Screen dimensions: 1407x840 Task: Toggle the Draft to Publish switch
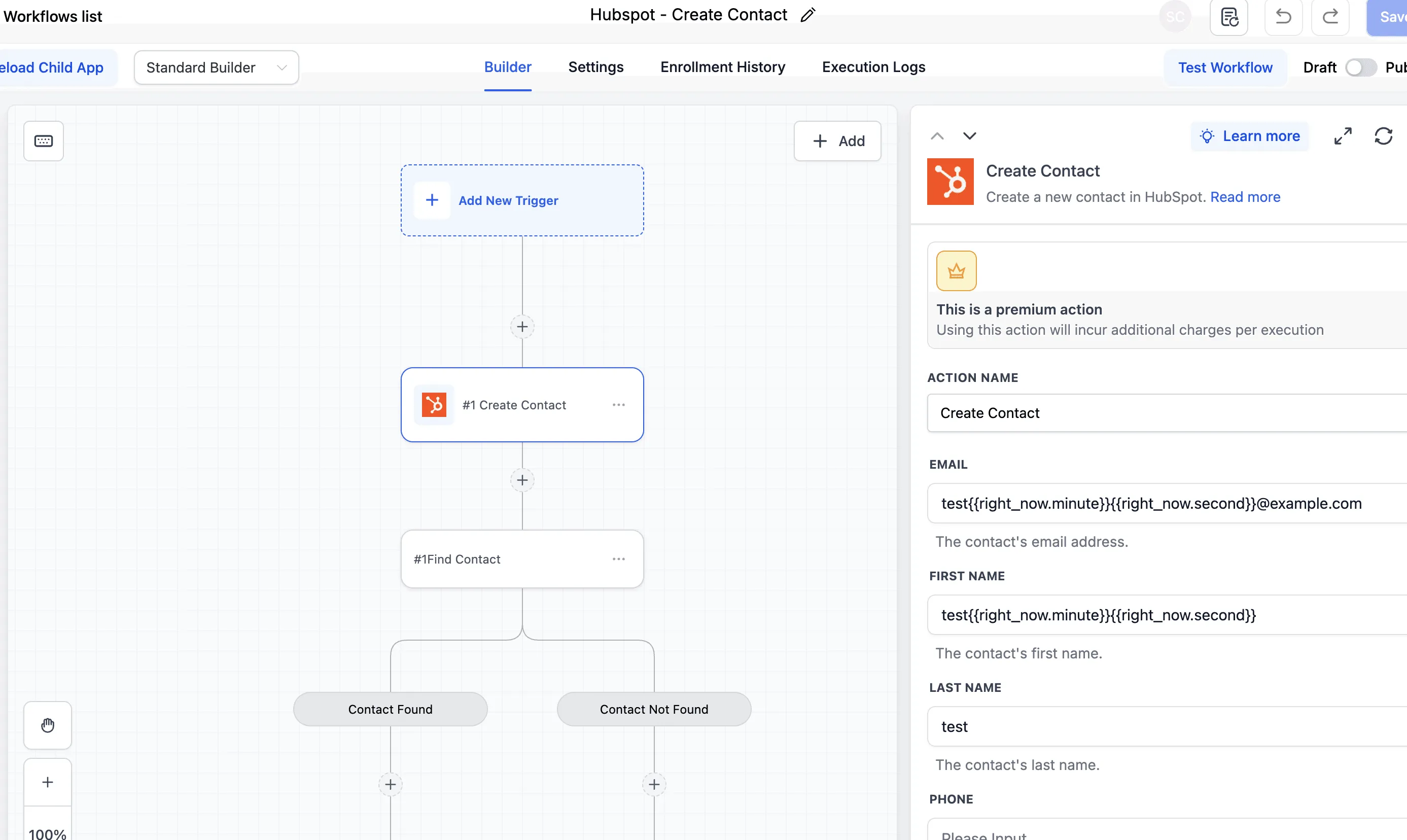1361,67
